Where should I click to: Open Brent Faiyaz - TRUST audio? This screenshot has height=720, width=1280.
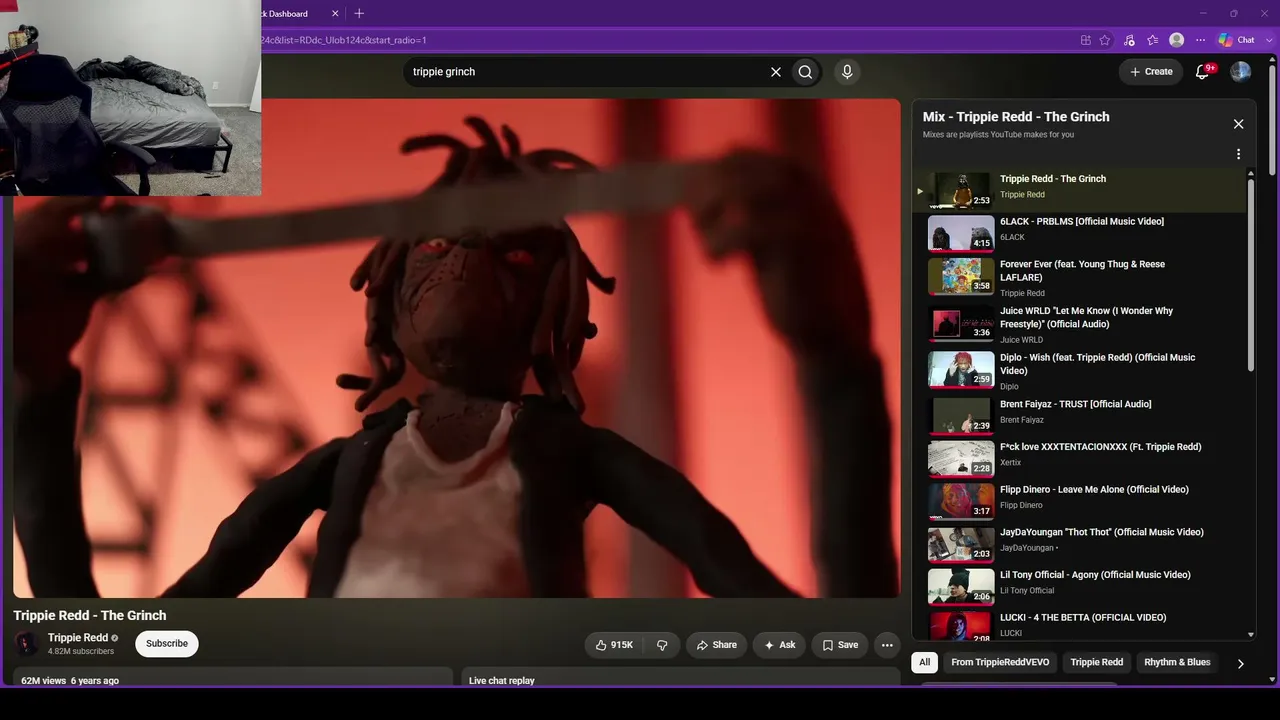click(x=1075, y=404)
